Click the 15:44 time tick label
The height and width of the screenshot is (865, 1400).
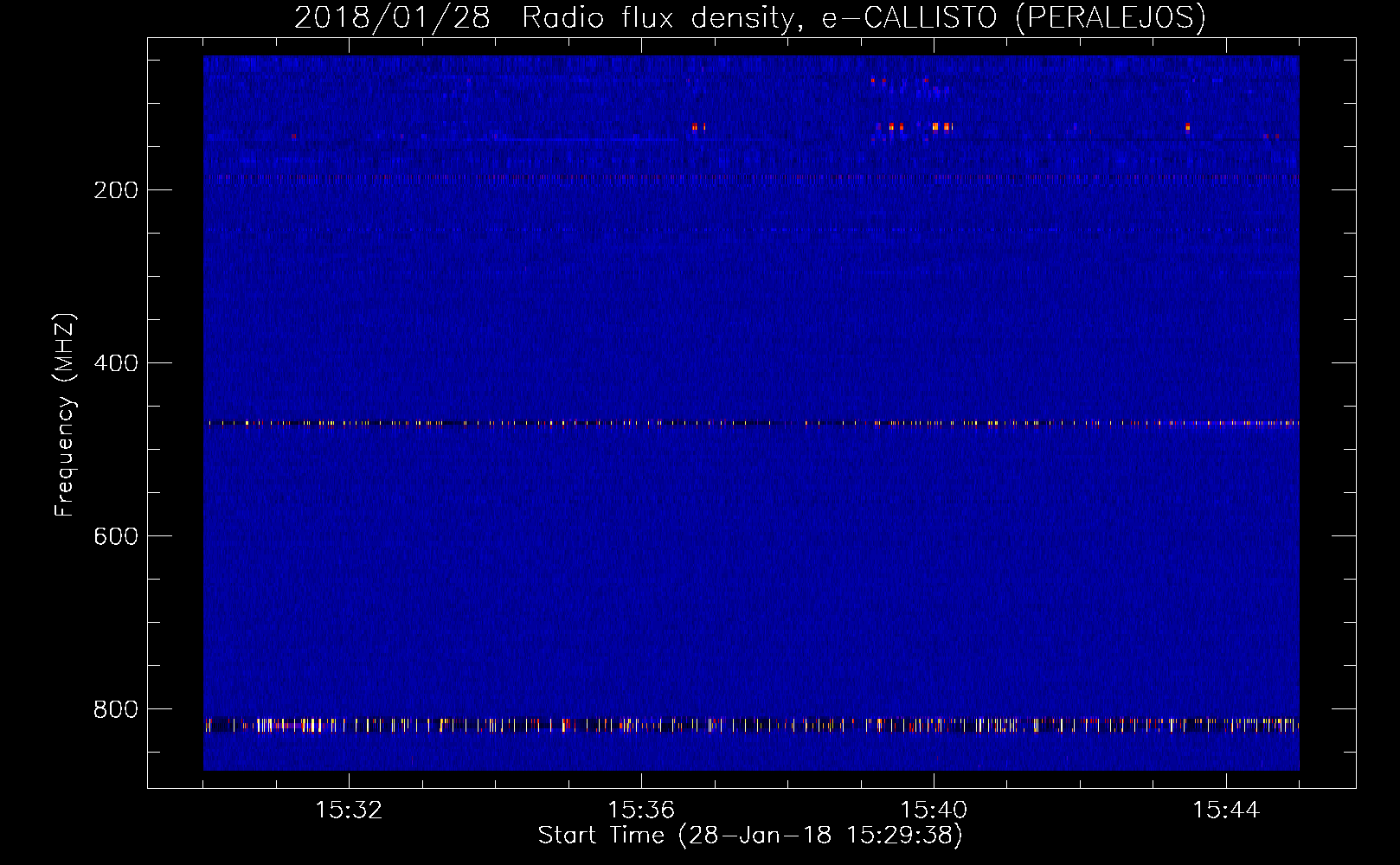pos(1226,811)
